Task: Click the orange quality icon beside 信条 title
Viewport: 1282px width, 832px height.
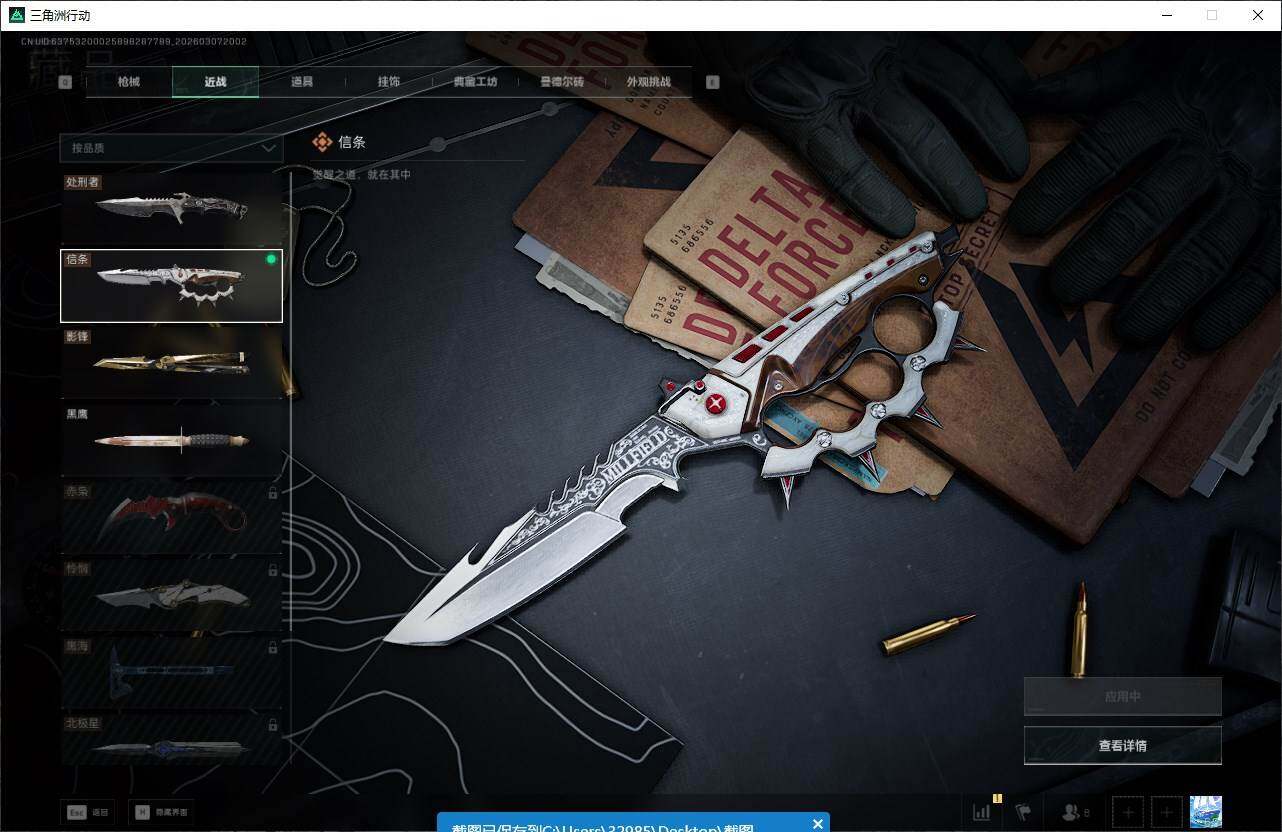Action: (x=322, y=142)
